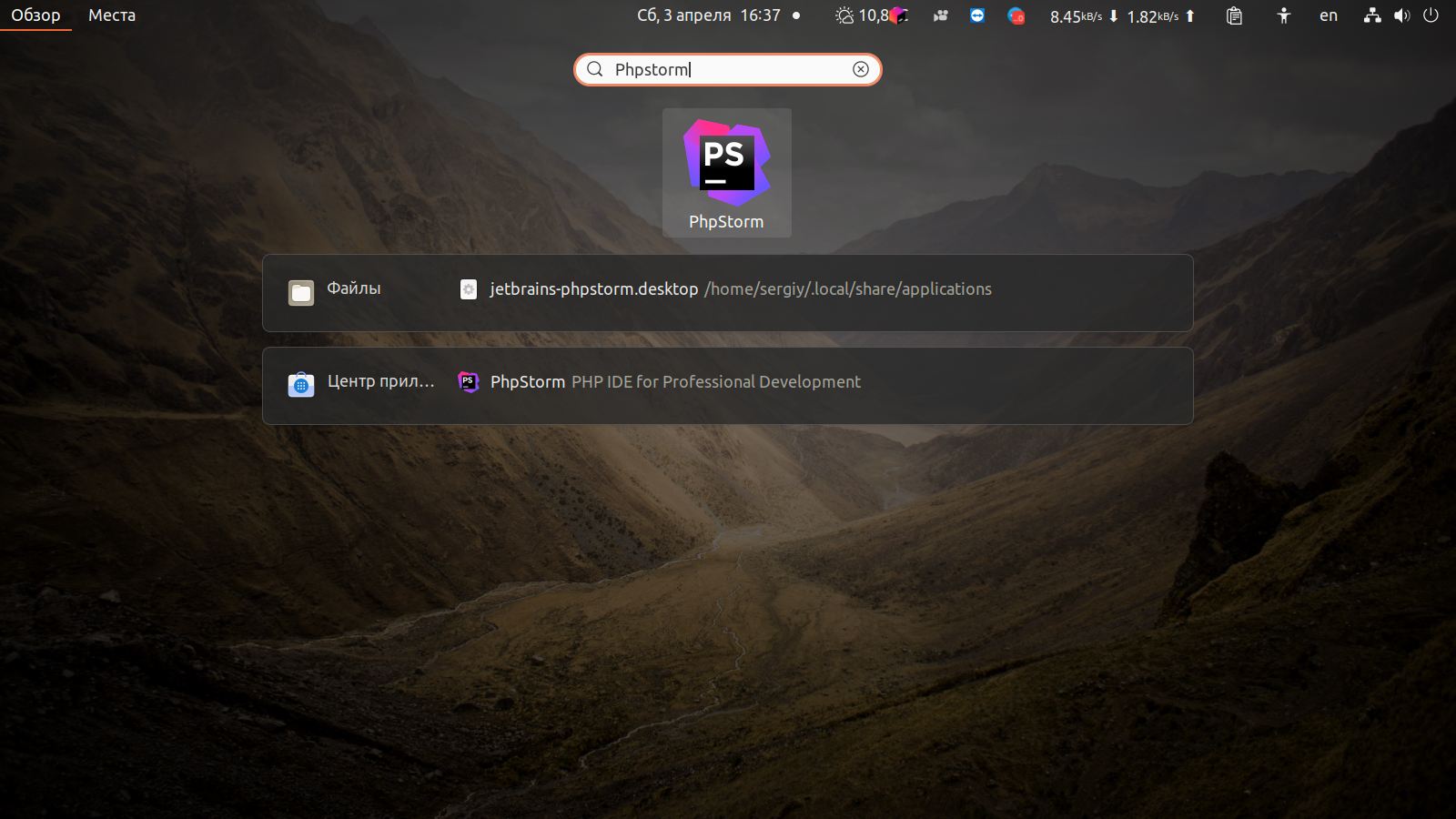Screen dimensions: 1456x819
Task: Open the Центр прил… search provider
Action: pos(361,383)
